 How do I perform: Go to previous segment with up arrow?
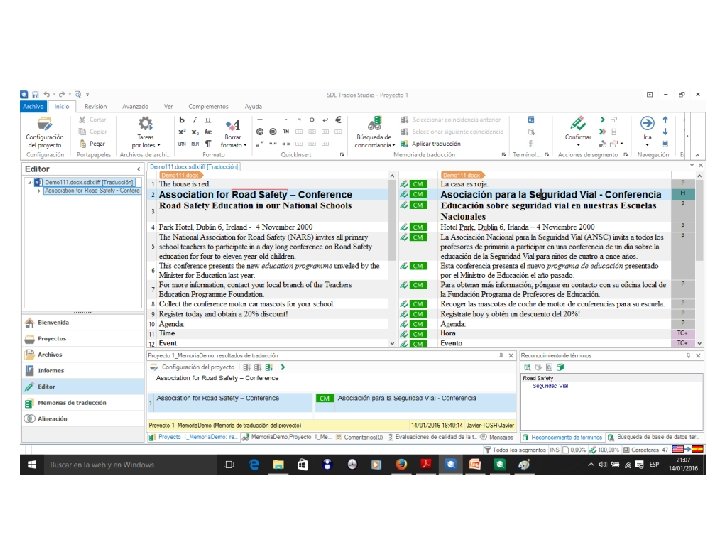(x=665, y=120)
